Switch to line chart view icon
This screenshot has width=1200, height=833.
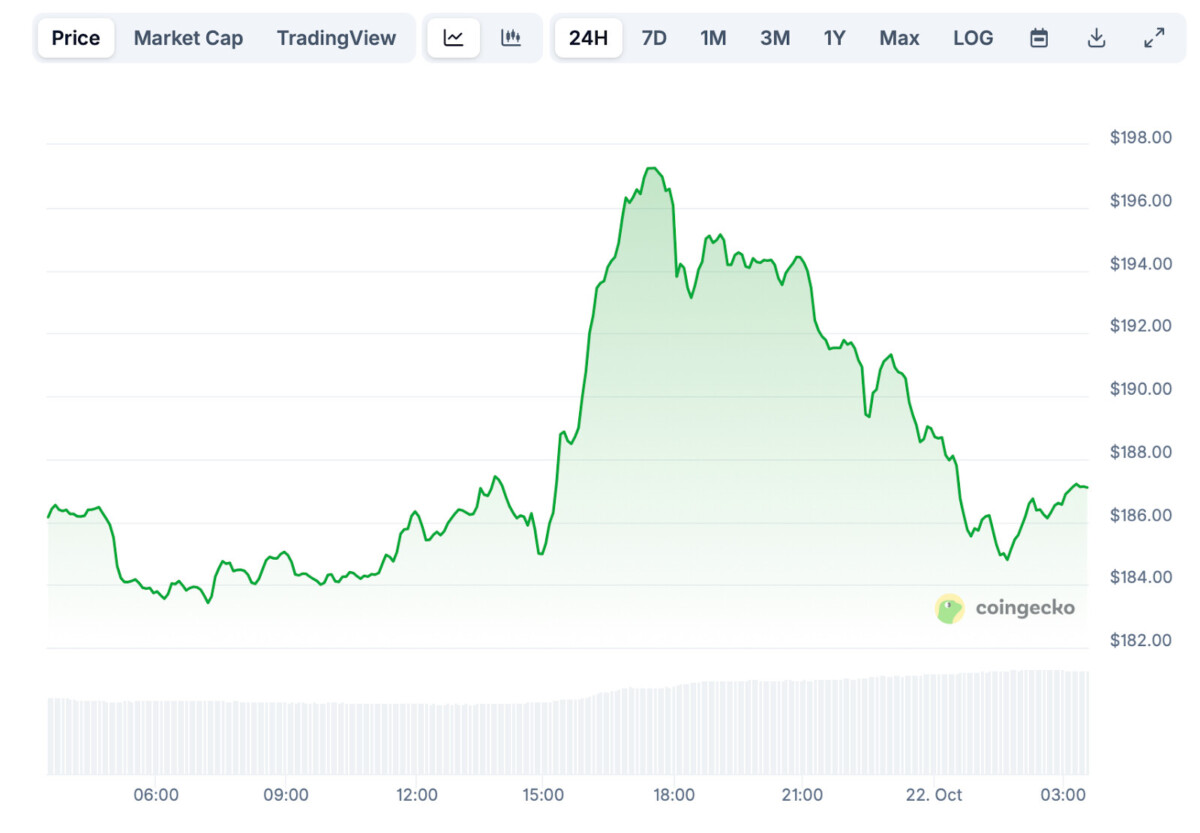pos(454,38)
